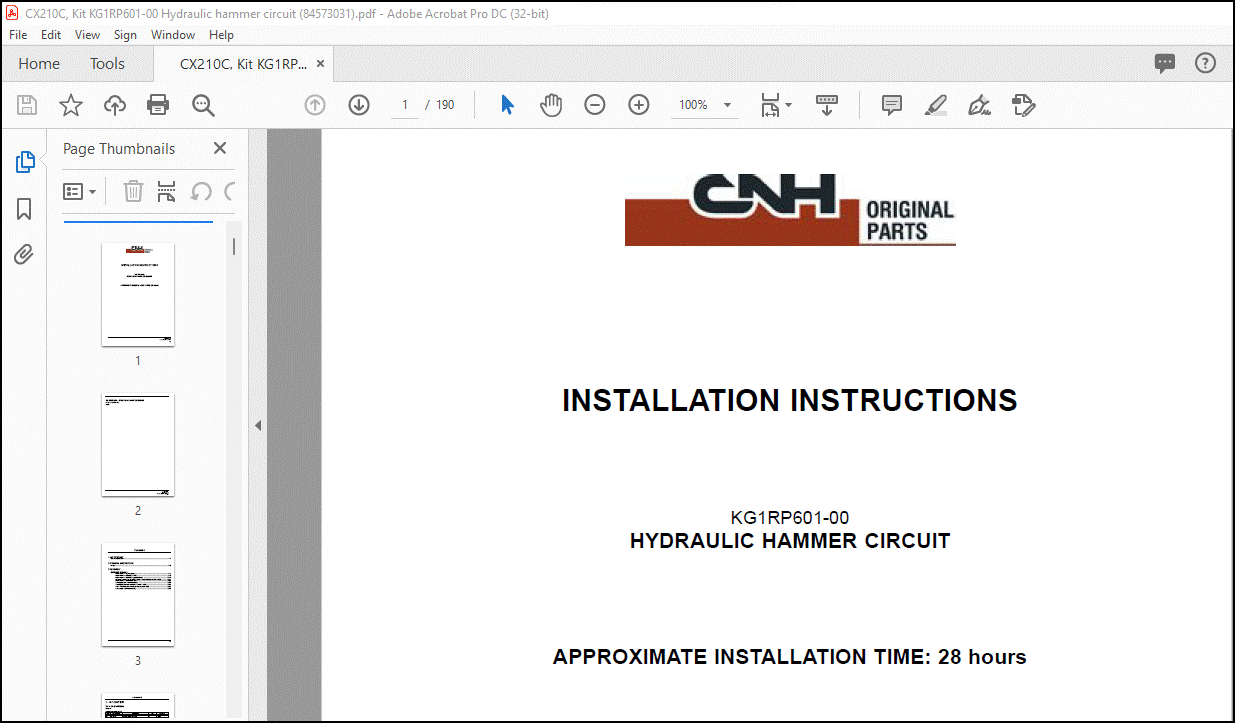This screenshot has height=723, width=1235.
Task: Select the Highlight text tool
Action: pyautogui.click(x=936, y=105)
